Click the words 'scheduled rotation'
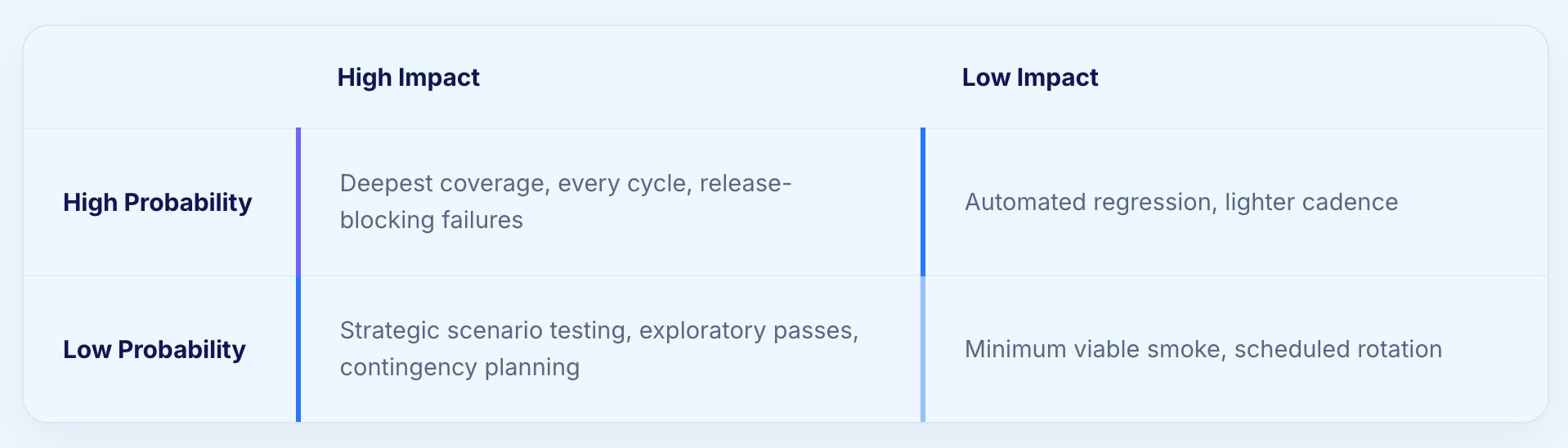 1338,349
